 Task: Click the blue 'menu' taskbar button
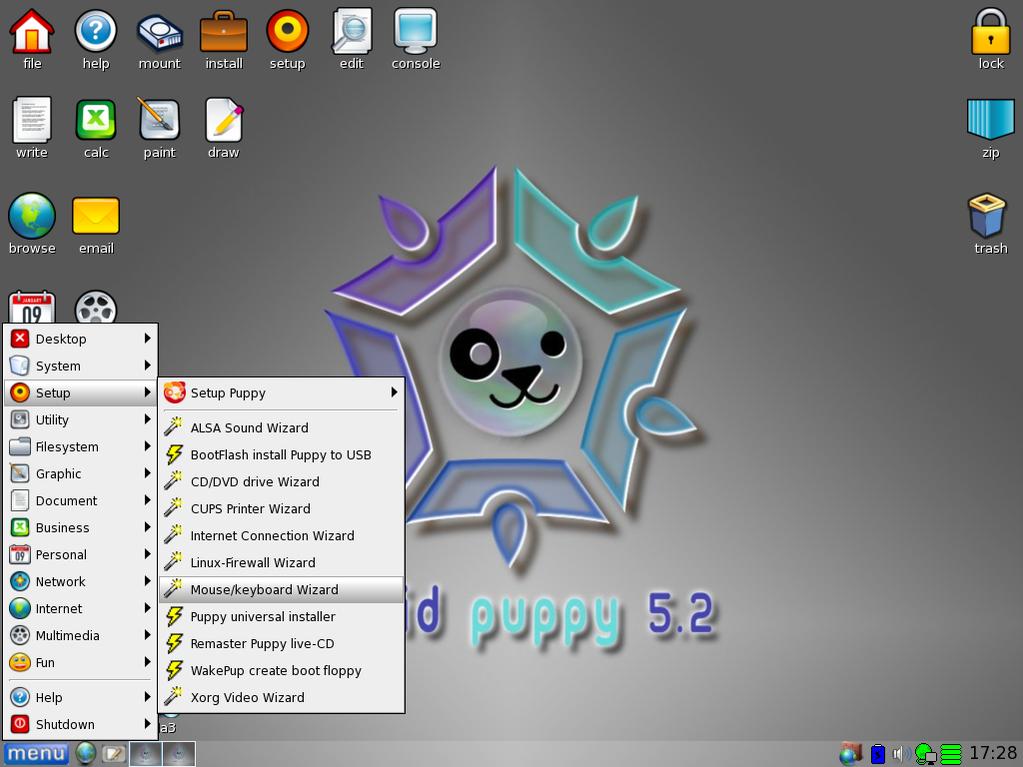coord(37,754)
